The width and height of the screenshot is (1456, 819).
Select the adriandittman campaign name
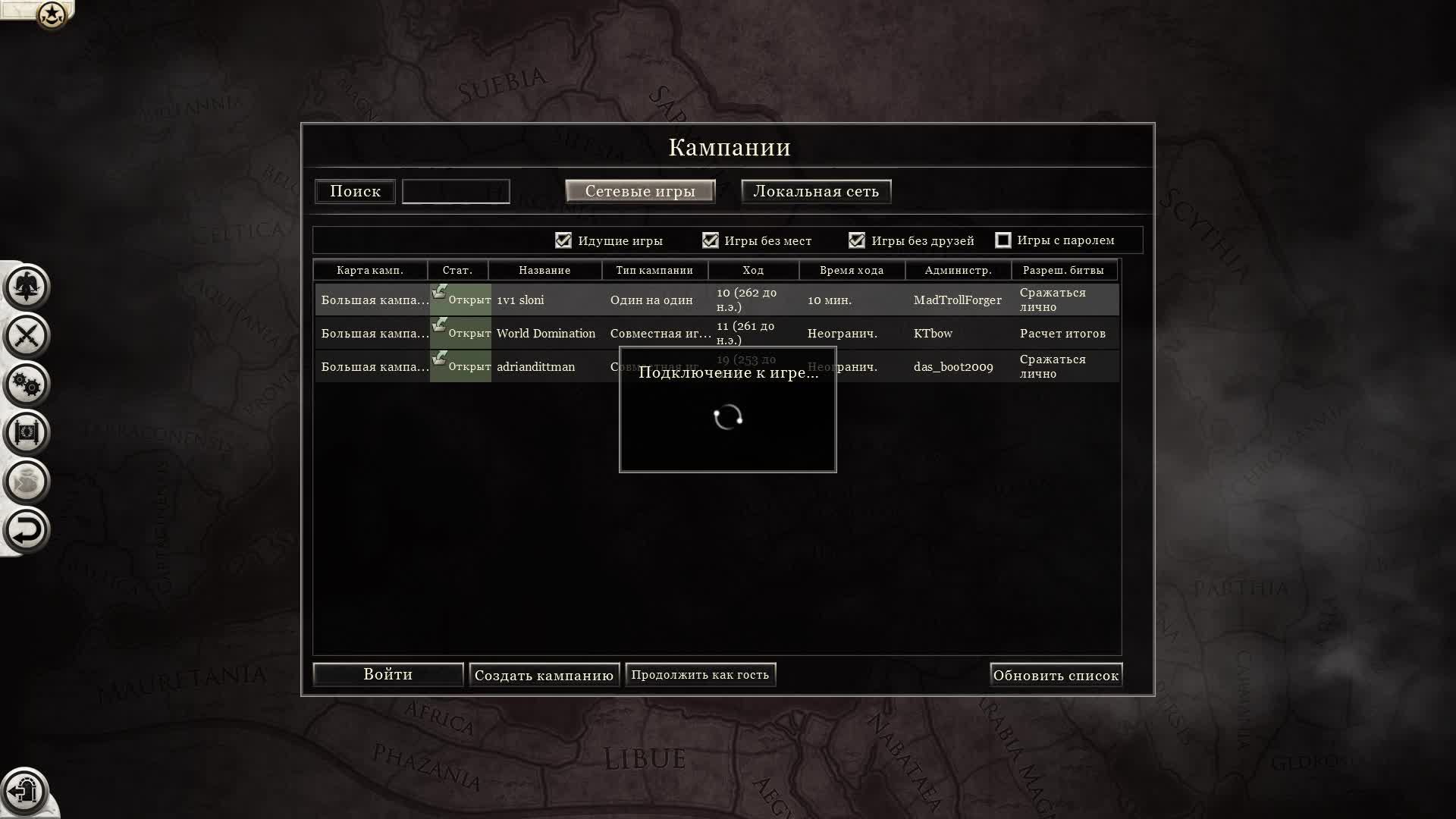[535, 366]
